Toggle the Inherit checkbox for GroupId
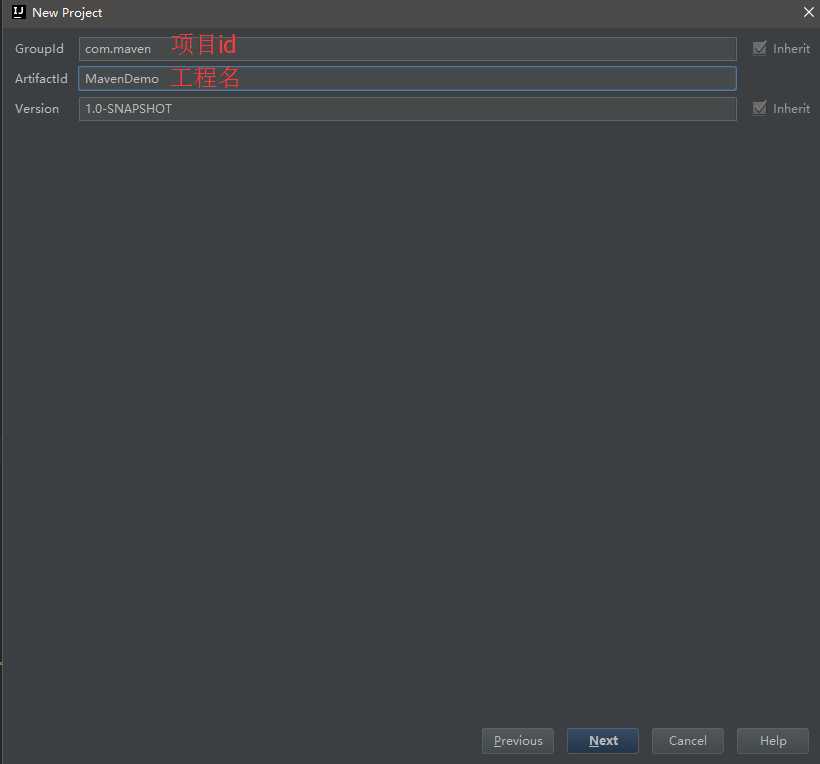Image resolution: width=820 pixels, height=764 pixels. 759,48
